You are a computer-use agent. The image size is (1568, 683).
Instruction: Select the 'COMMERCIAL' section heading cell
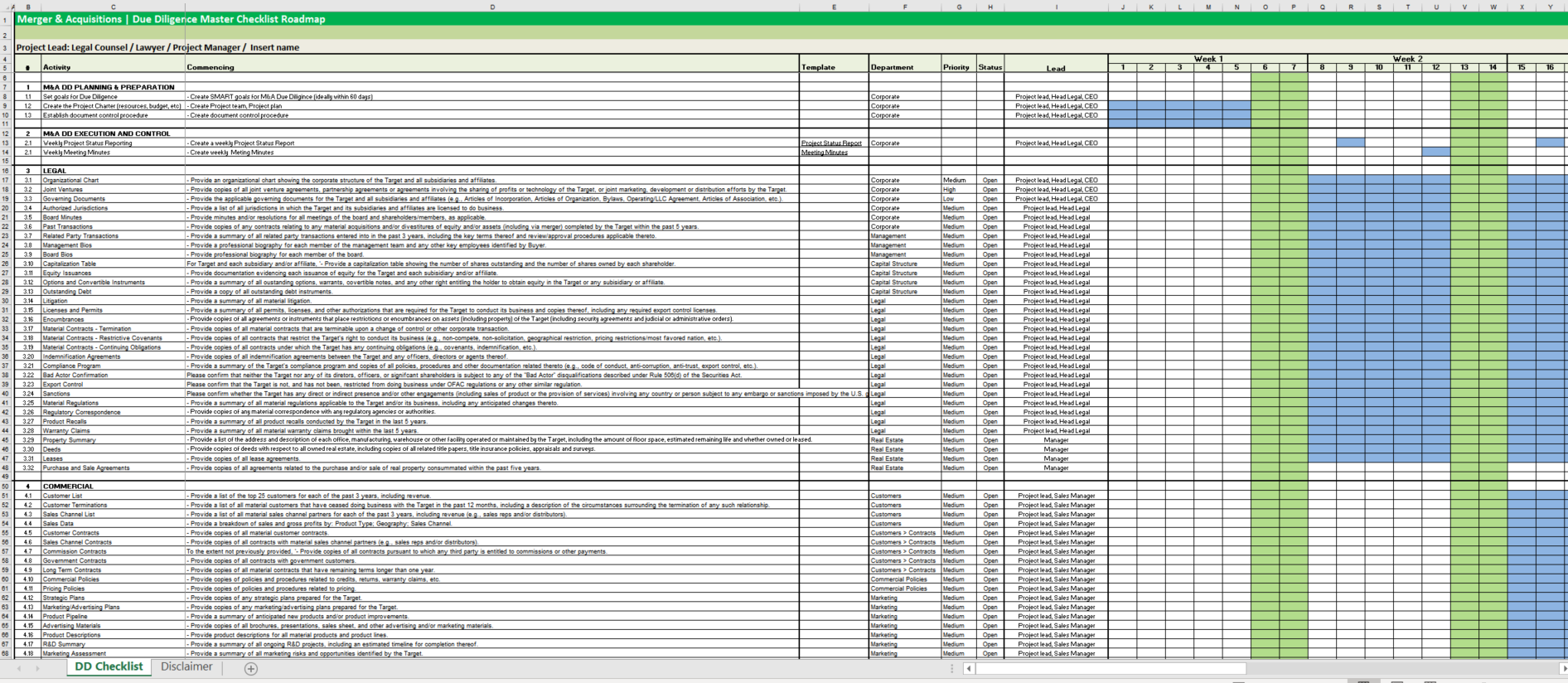pos(113,487)
